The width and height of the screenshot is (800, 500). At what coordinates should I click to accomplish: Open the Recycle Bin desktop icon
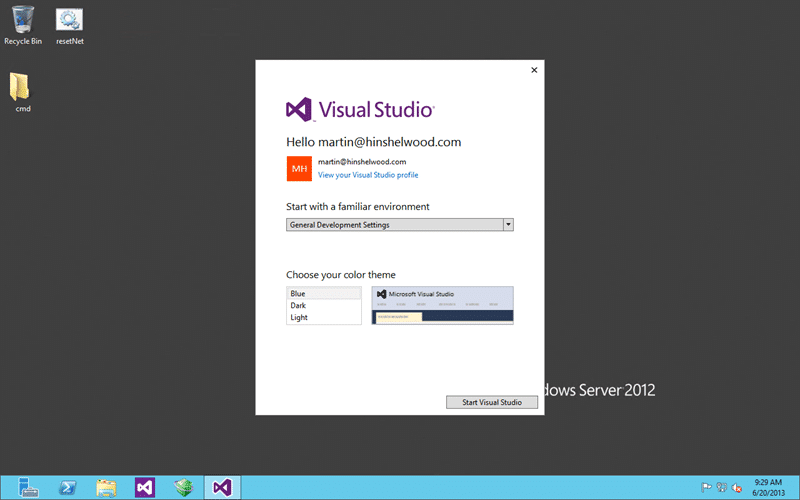pos(23,26)
